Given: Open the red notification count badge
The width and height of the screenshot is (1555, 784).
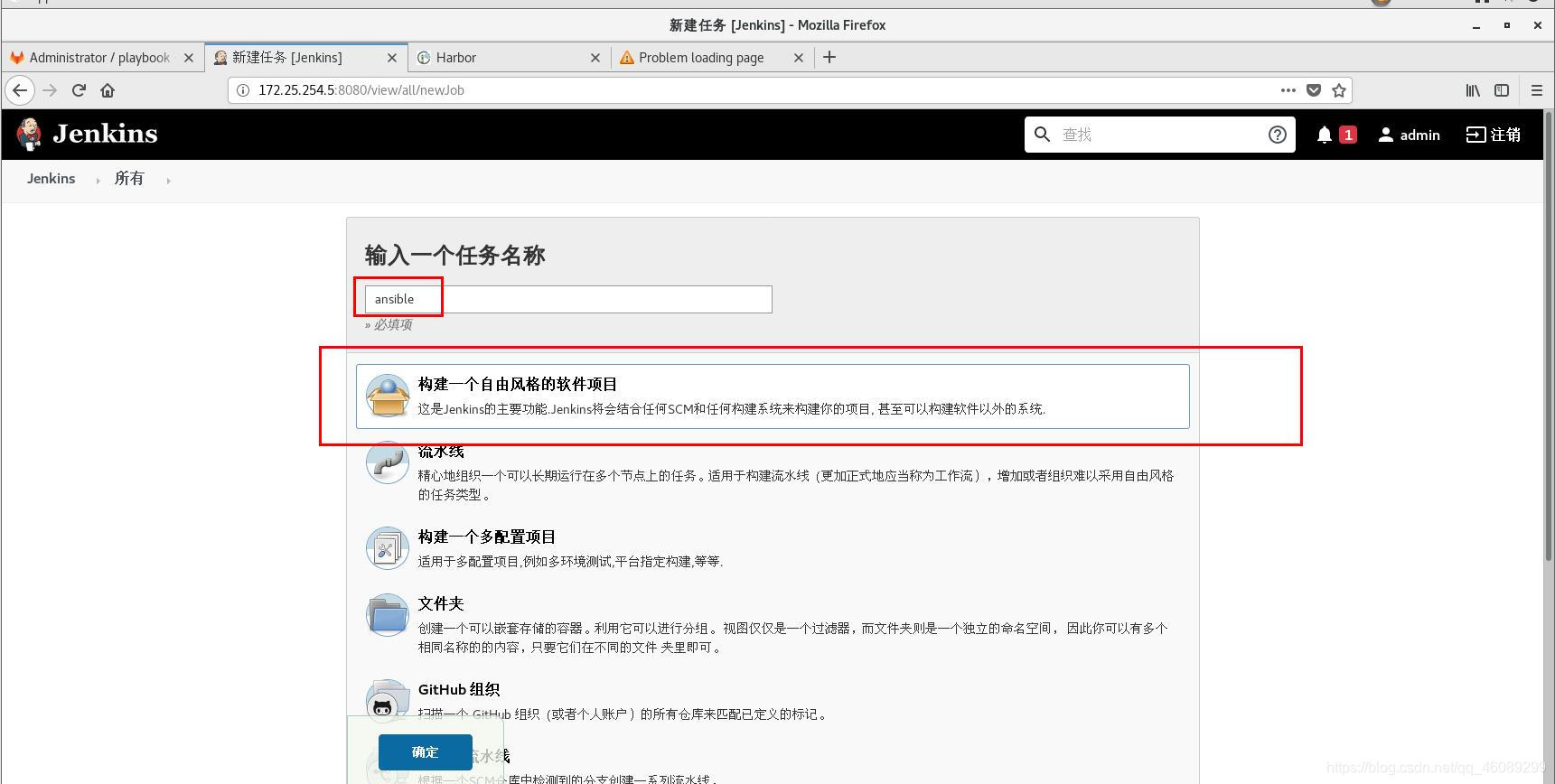Looking at the screenshot, I should tap(1348, 135).
